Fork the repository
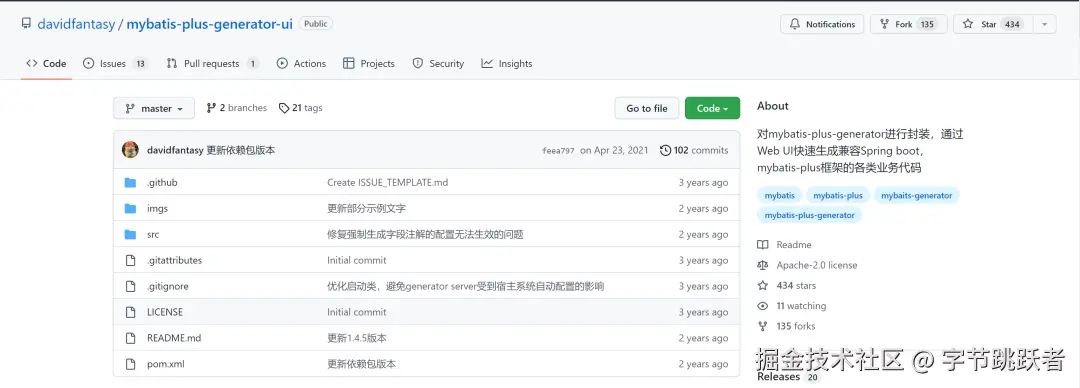 point(908,24)
